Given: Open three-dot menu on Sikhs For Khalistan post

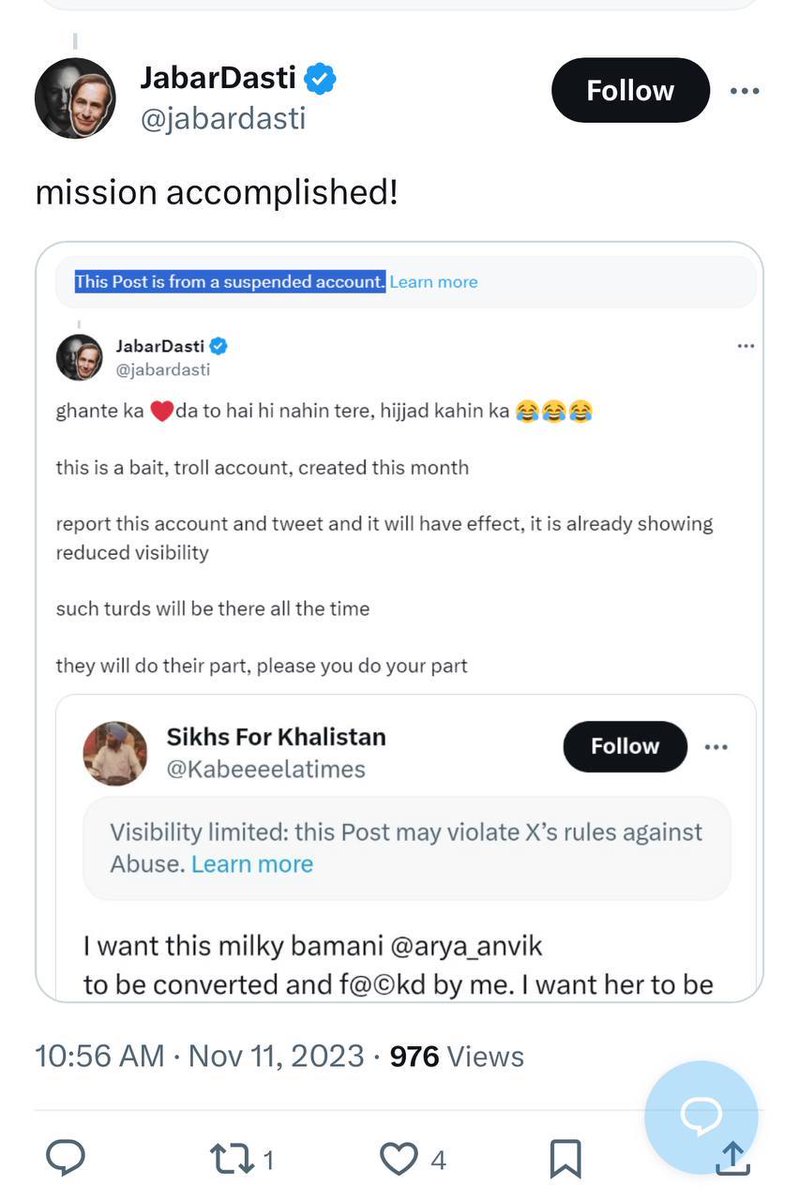Looking at the screenshot, I should coord(715,747).
